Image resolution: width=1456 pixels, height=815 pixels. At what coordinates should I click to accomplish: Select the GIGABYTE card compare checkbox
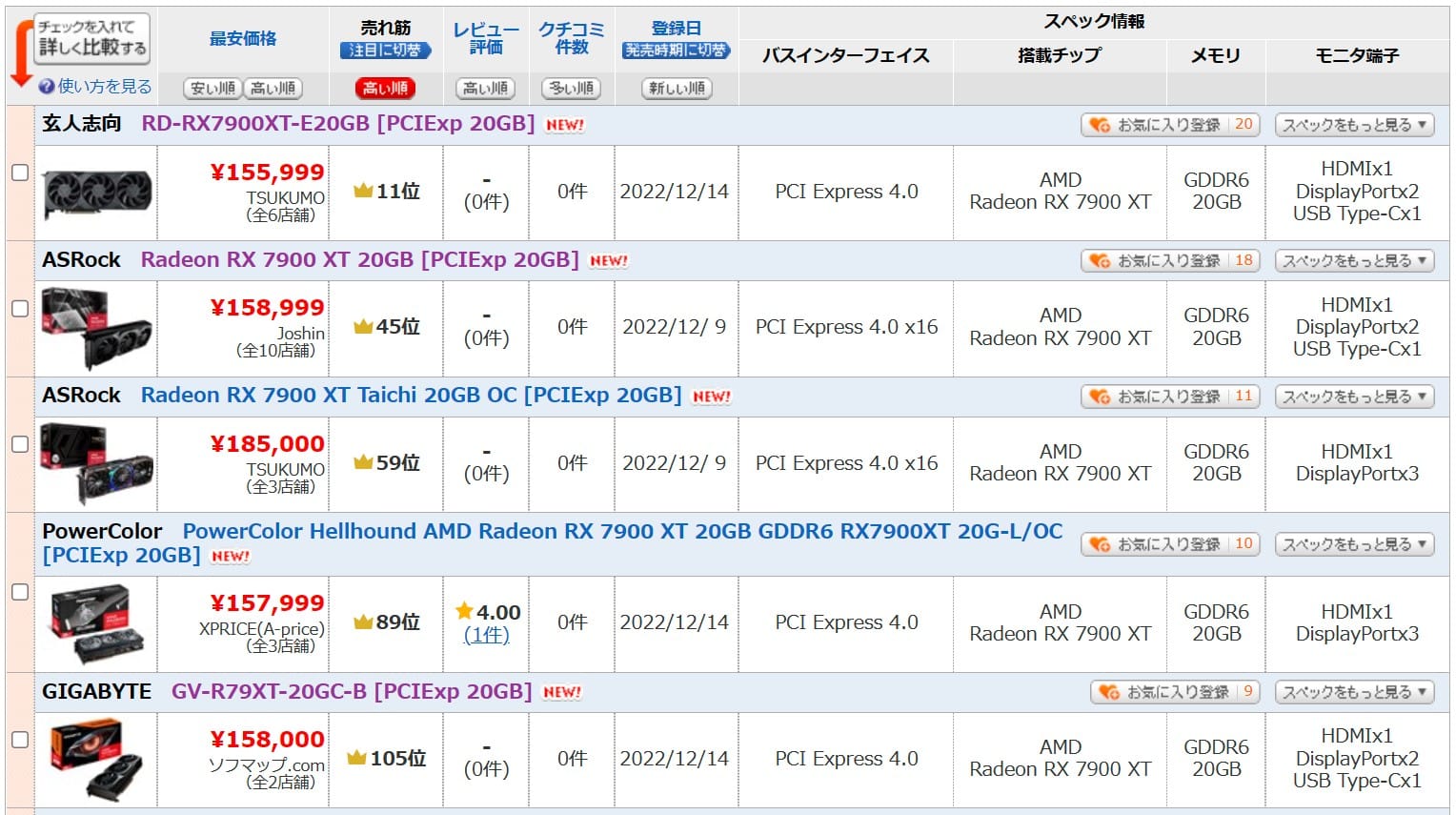point(19,740)
